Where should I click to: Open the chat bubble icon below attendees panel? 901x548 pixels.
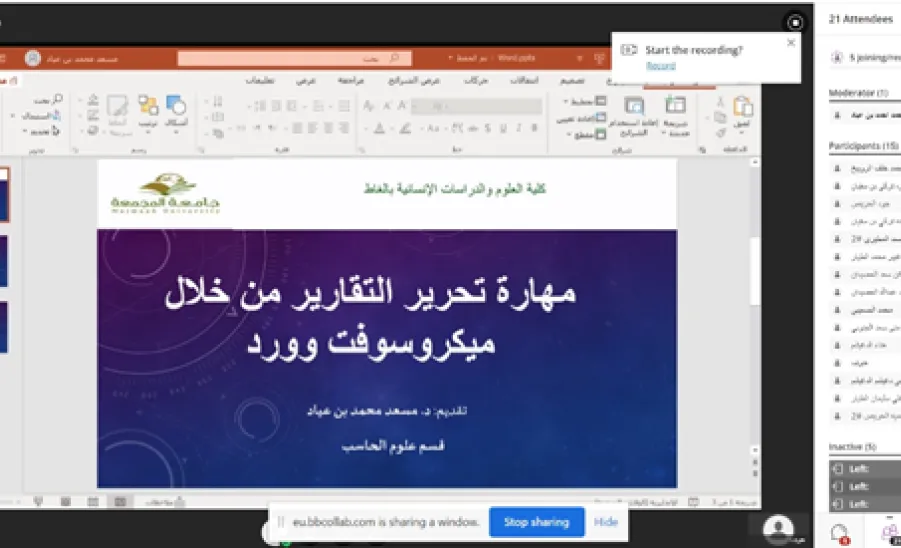tap(840, 533)
